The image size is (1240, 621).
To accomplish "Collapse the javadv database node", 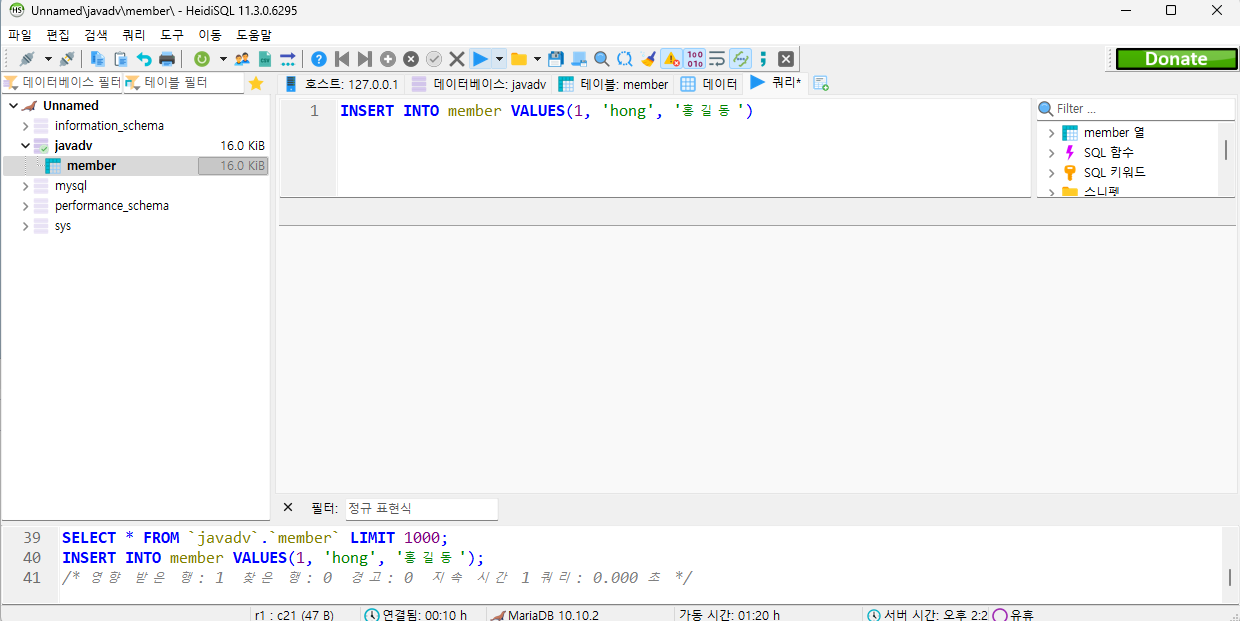I will pos(25,146).
